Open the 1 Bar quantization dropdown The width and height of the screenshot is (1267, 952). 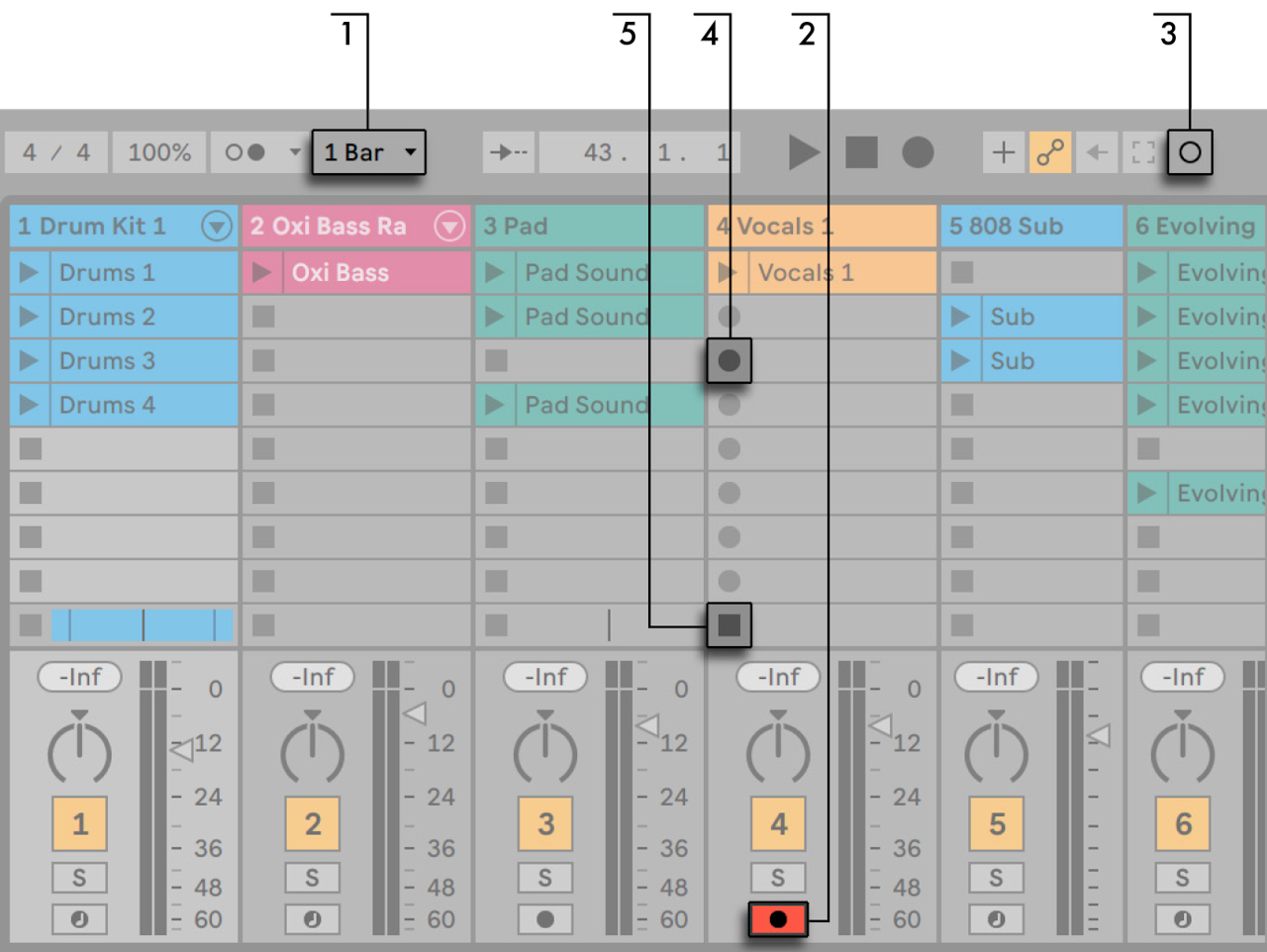367,151
